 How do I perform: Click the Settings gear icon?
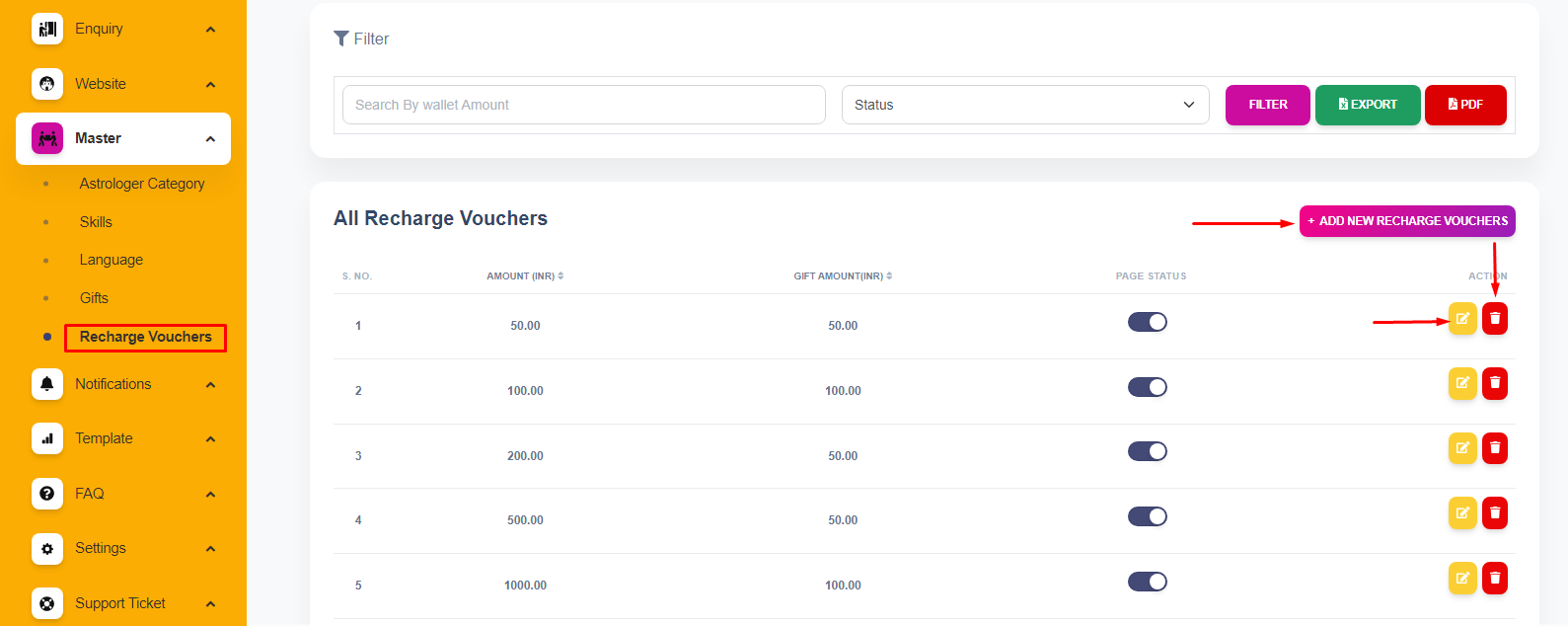pyautogui.click(x=47, y=548)
